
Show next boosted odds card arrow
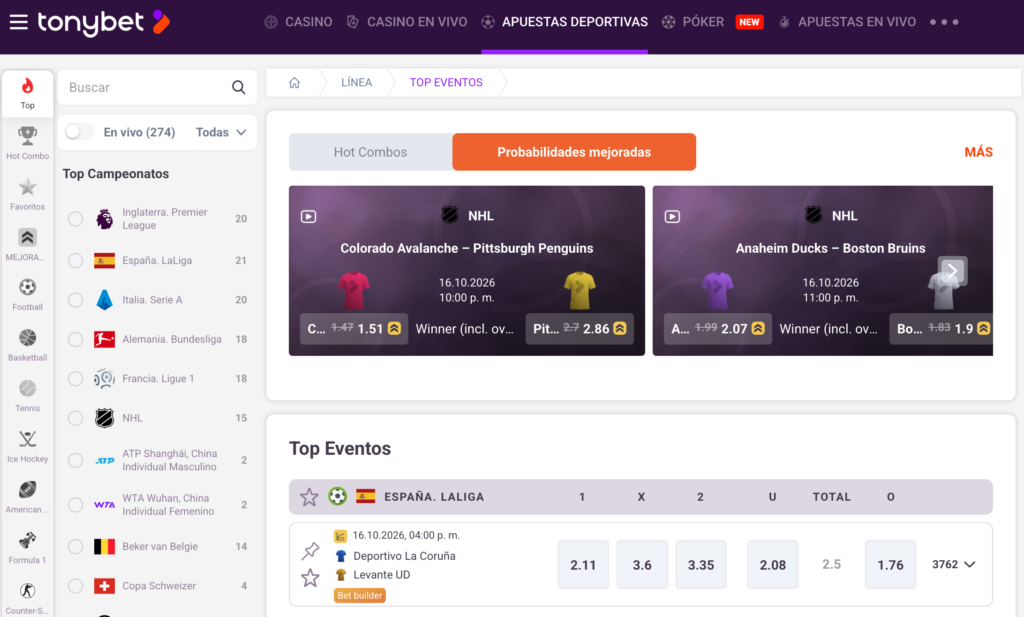point(952,270)
